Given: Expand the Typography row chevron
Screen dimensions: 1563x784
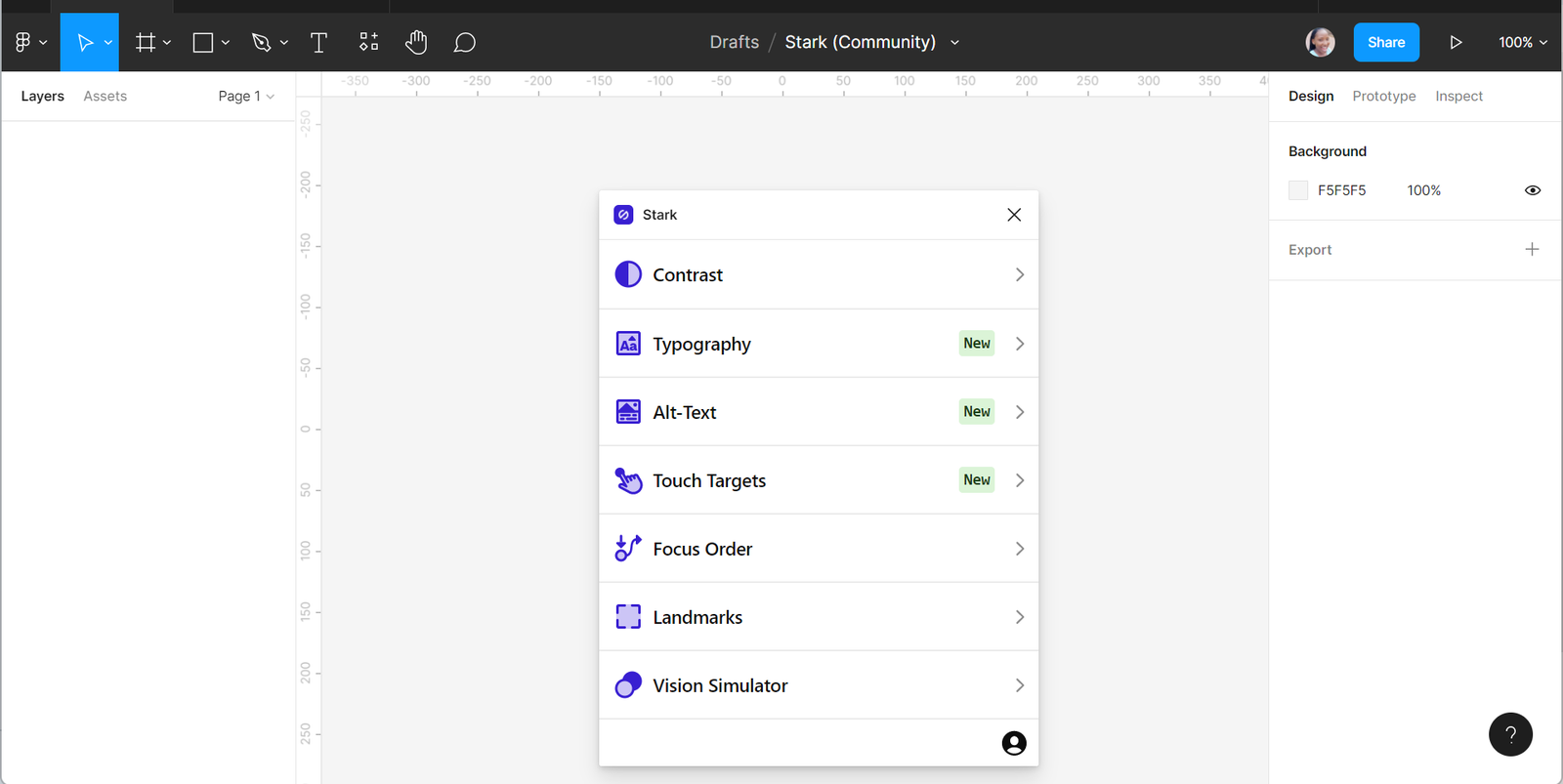Looking at the screenshot, I should (1020, 344).
